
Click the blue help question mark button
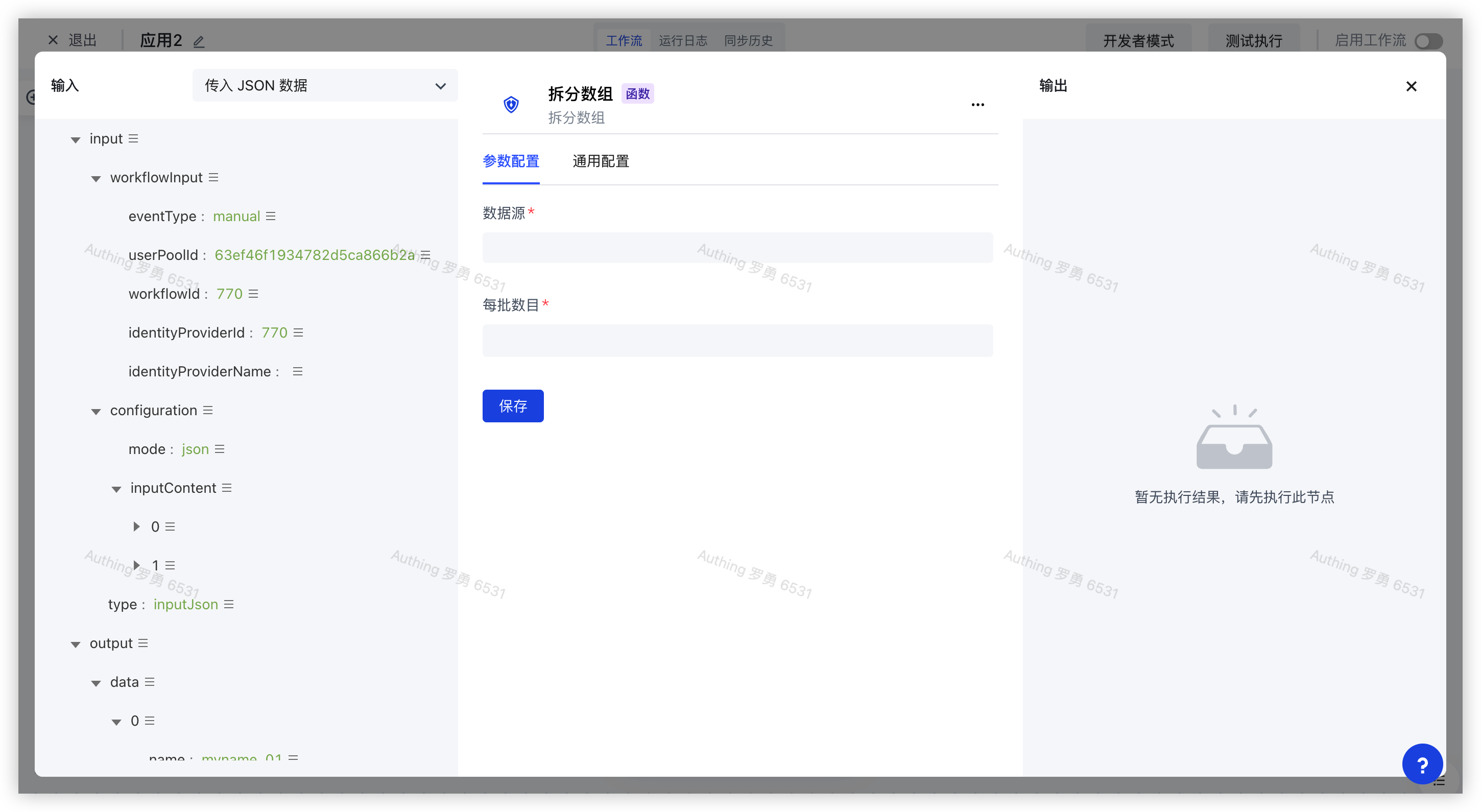(1422, 765)
